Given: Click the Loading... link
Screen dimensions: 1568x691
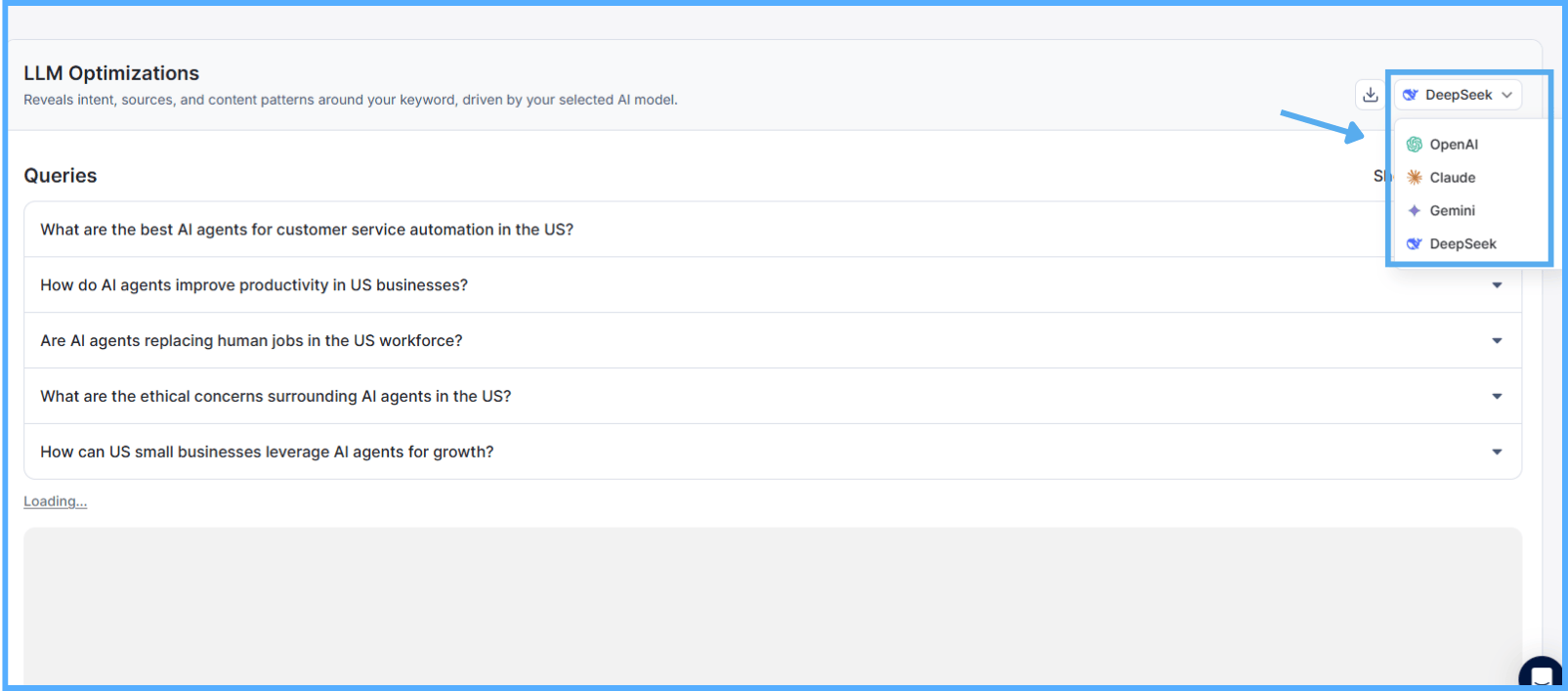Looking at the screenshot, I should coord(55,501).
